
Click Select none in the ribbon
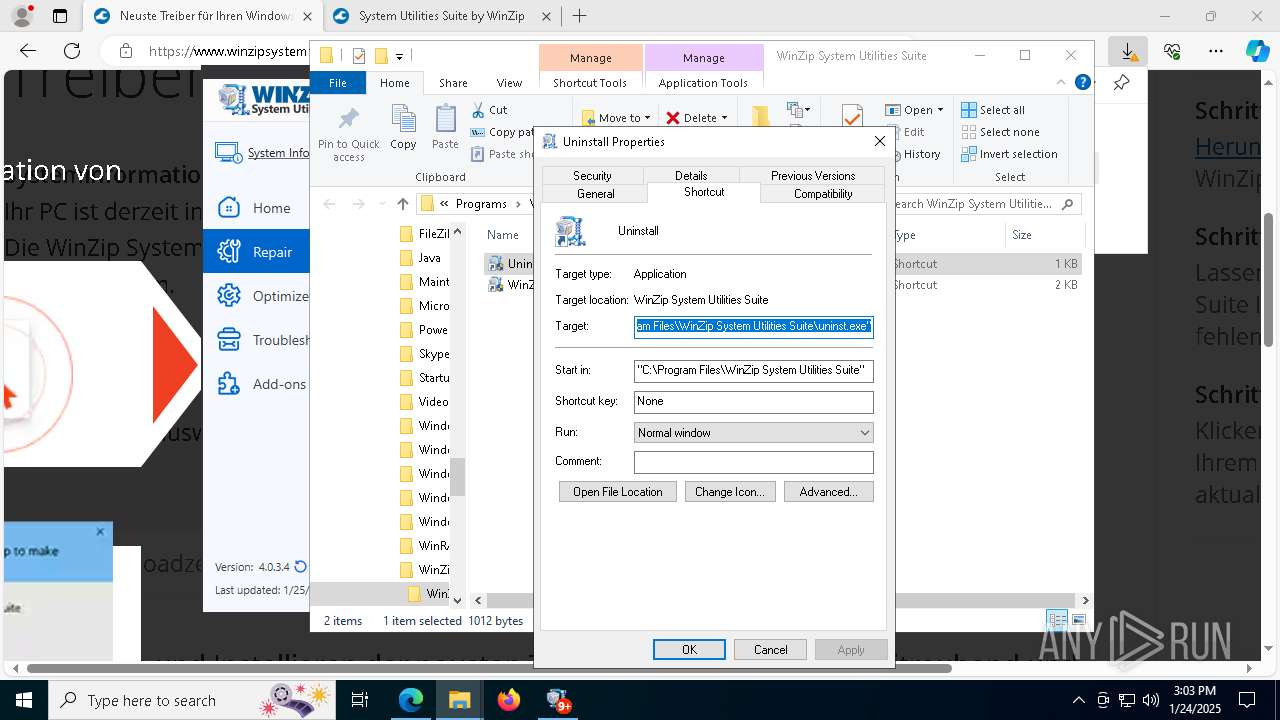[x=1000, y=132]
